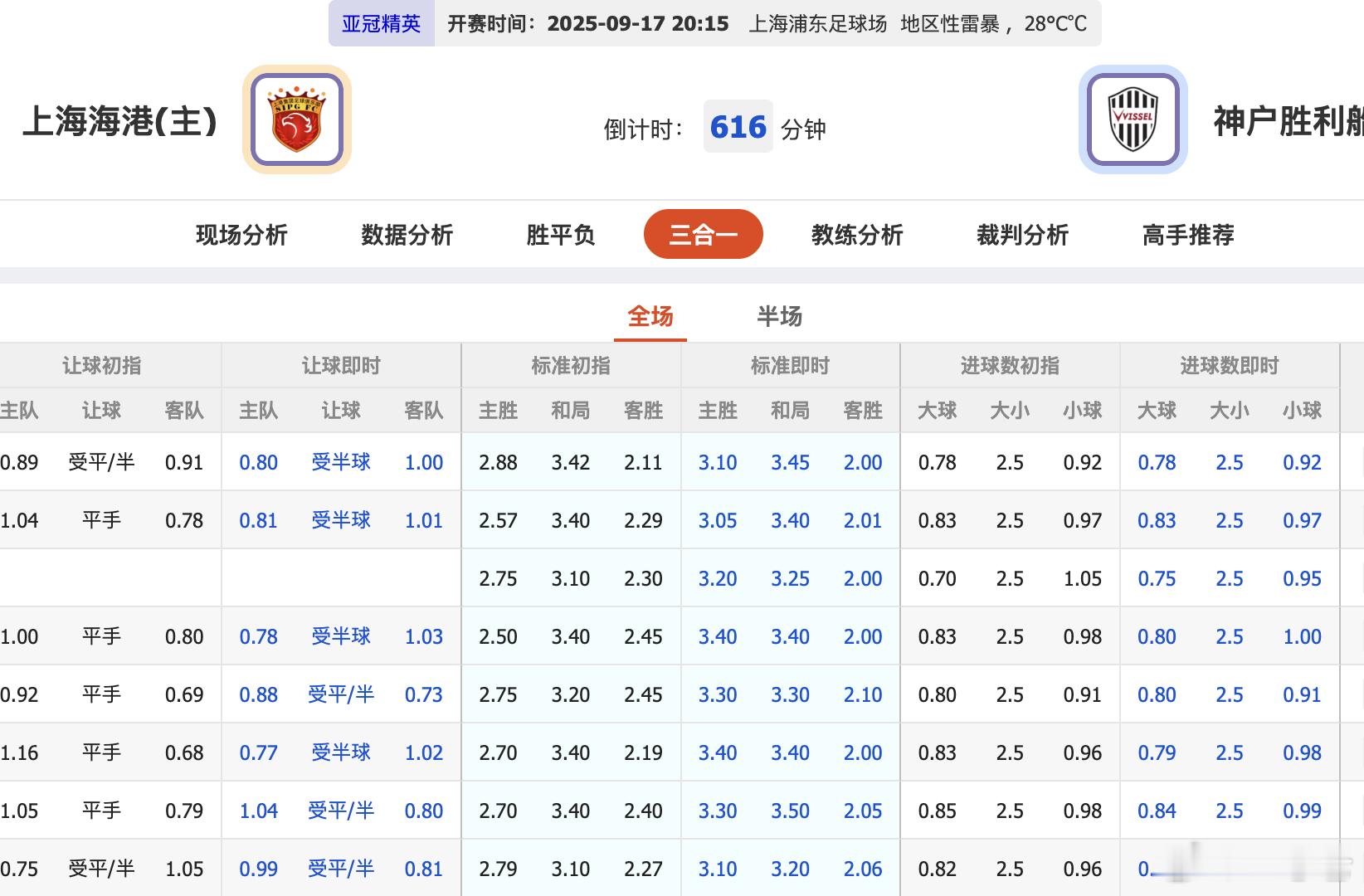Click the 1.04 live home handicap odds
Screen dimensions: 1364x896
coord(259,811)
